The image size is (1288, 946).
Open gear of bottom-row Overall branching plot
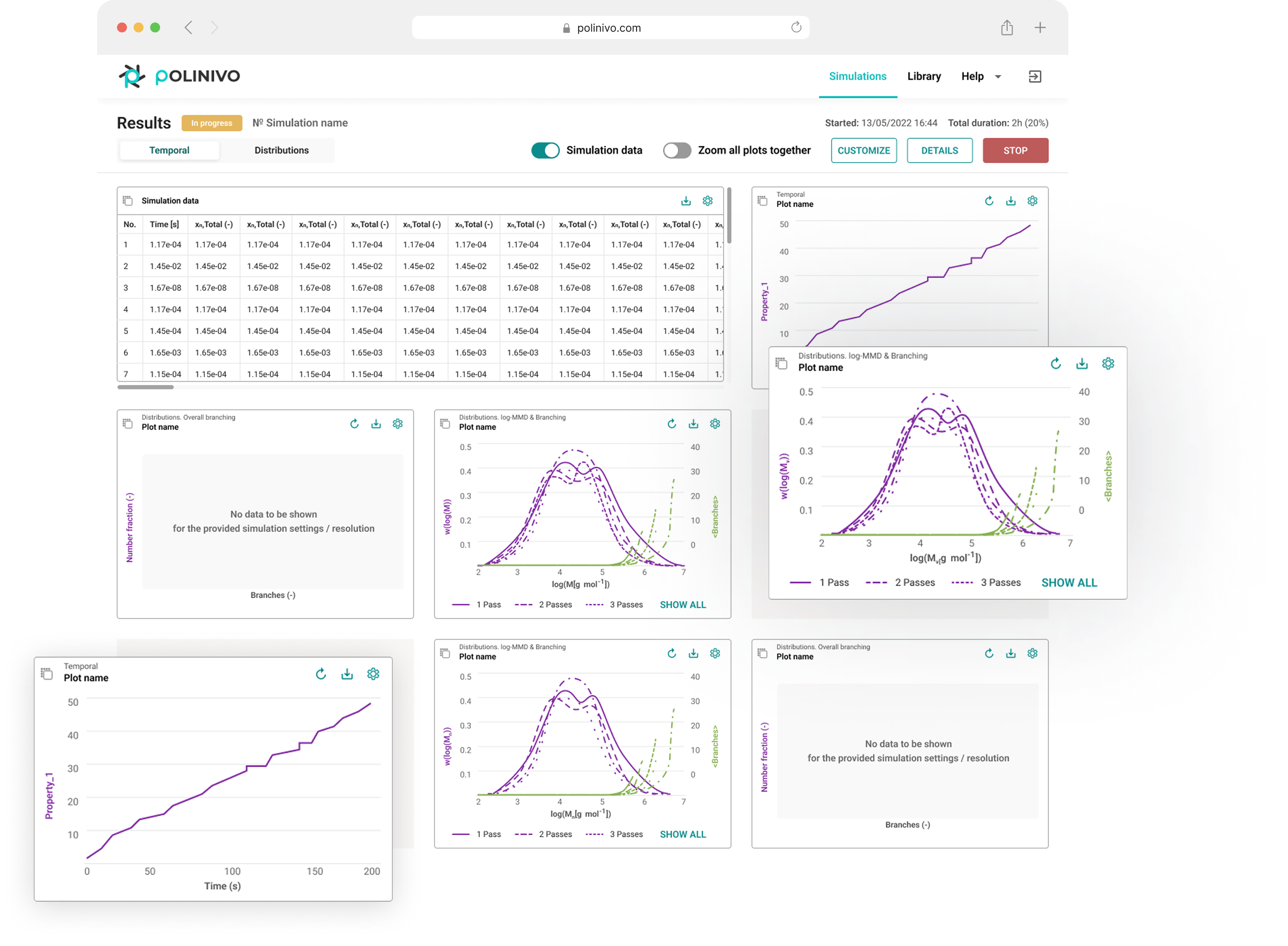[x=1032, y=654]
